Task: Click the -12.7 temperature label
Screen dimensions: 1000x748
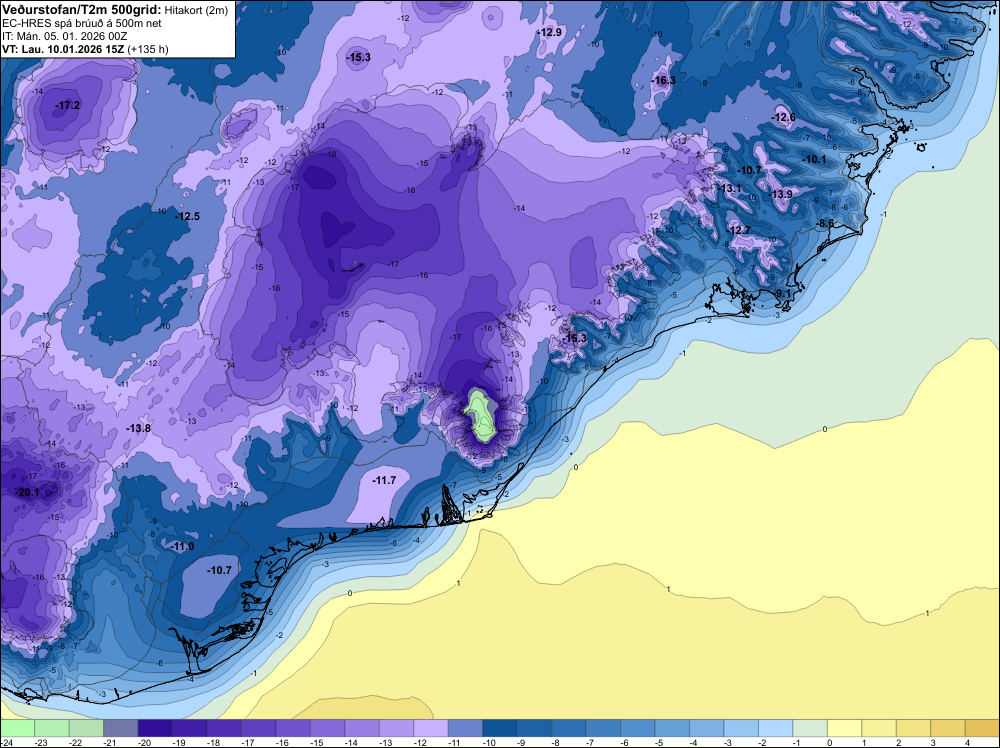Action: pyautogui.click(x=738, y=230)
